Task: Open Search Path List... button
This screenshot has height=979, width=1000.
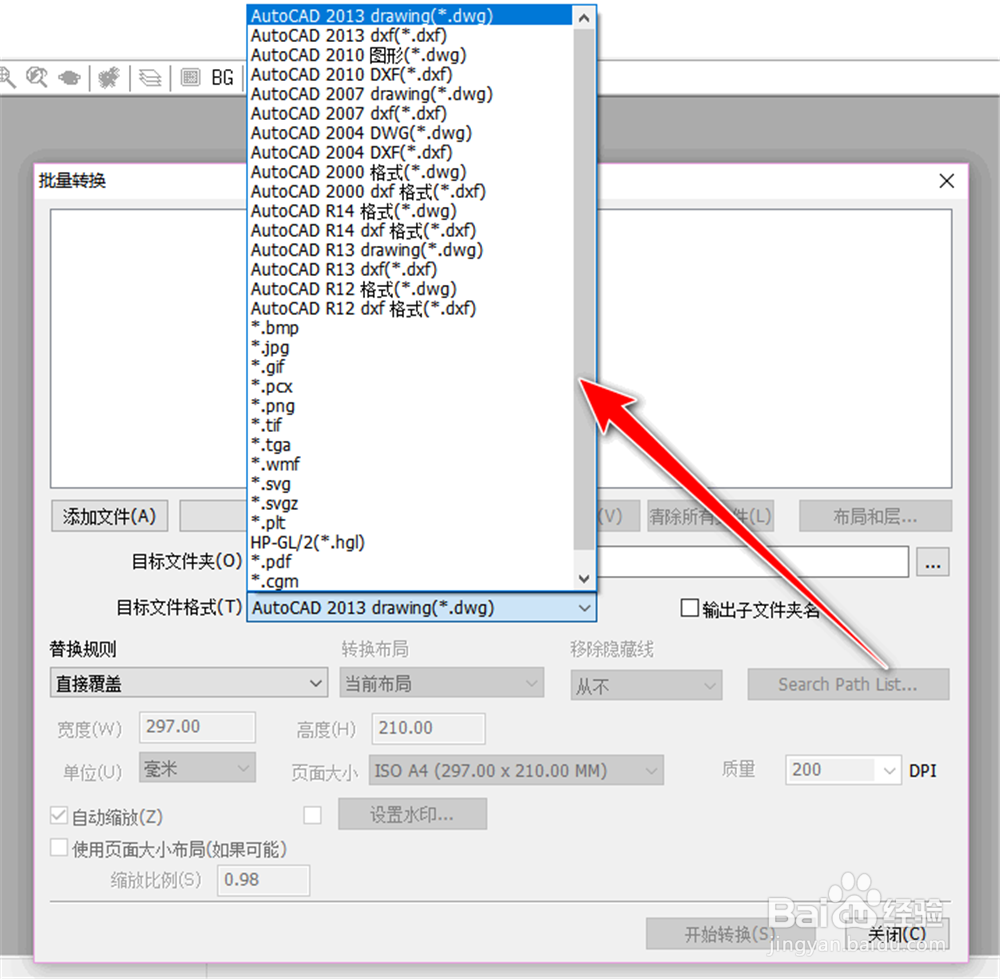Action: [x=848, y=684]
